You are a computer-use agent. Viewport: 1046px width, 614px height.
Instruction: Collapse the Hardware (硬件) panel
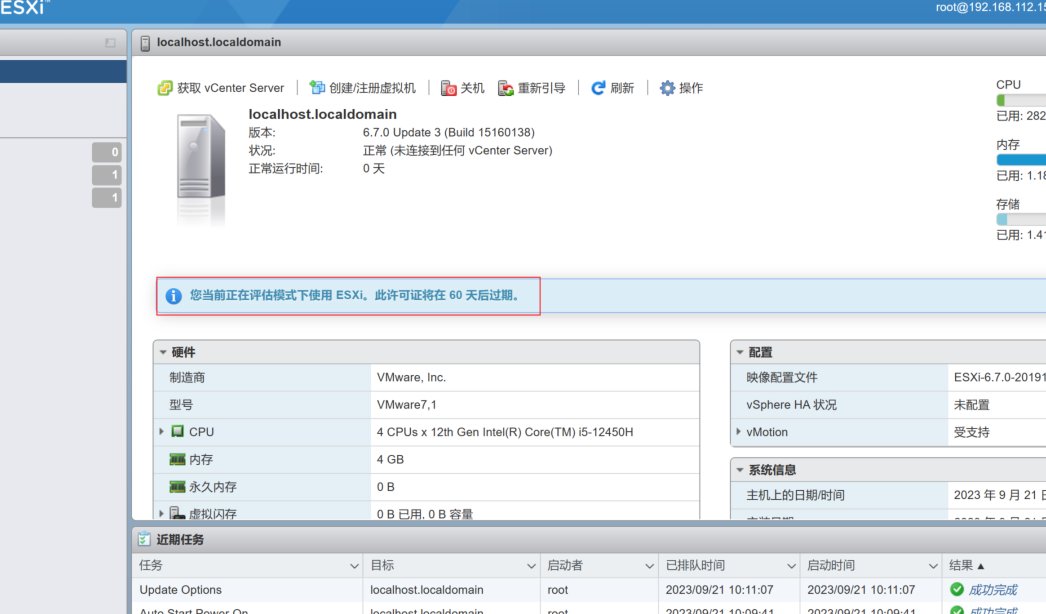[x=163, y=352]
